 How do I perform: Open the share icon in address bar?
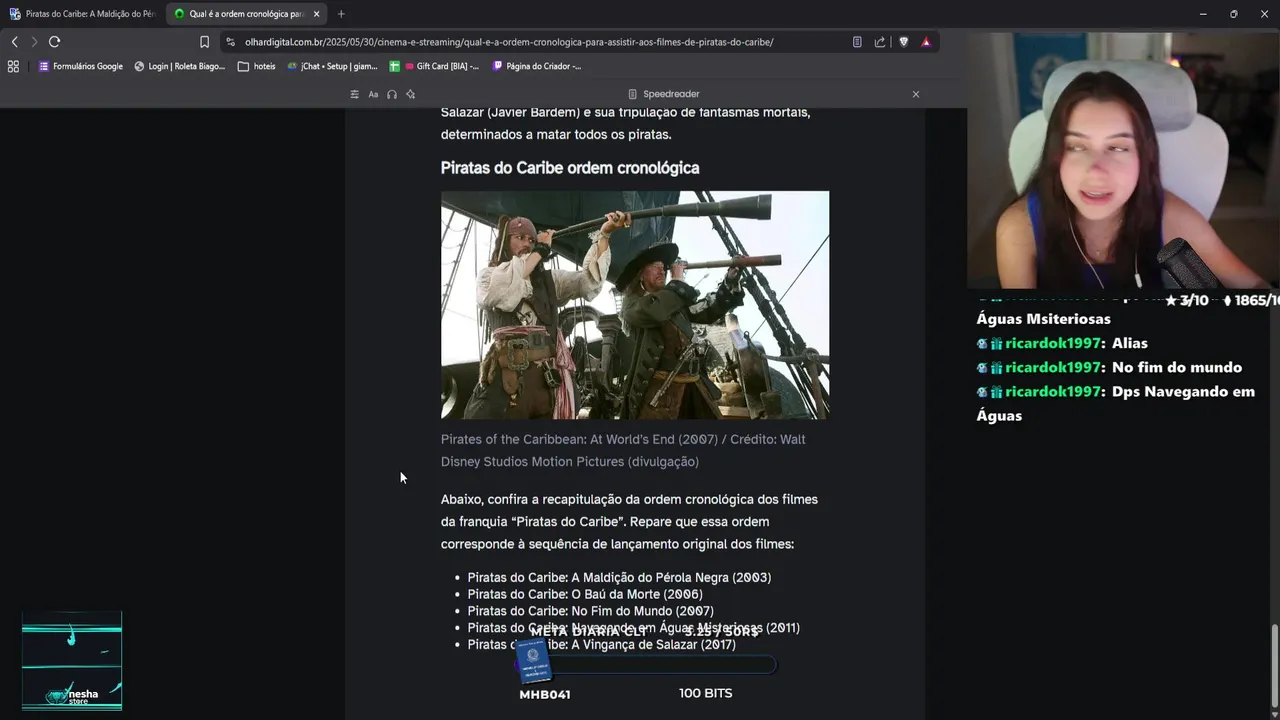point(880,42)
